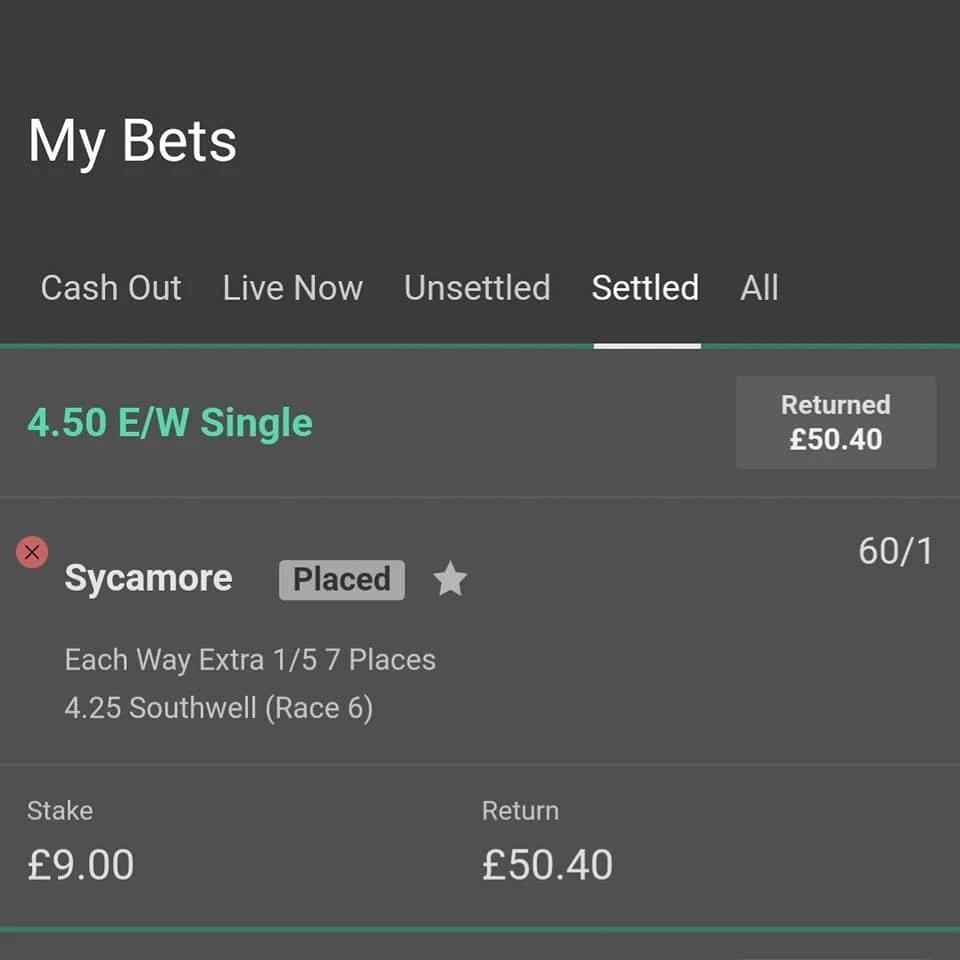
Task: Switch to the Cash Out tab
Action: (x=111, y=288)
